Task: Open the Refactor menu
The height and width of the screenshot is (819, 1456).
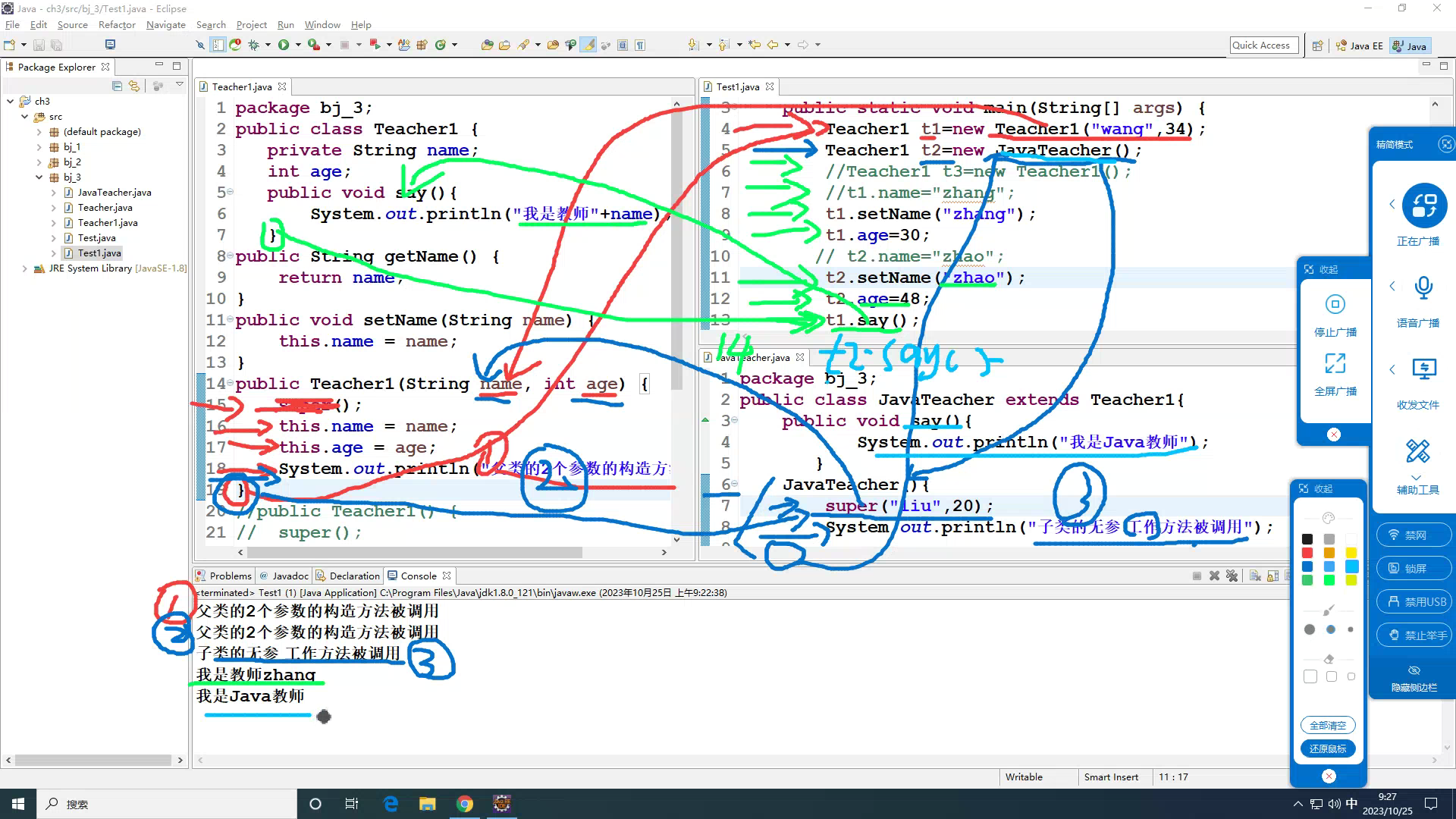Action: pyautogui.click(x=116, y=25)
